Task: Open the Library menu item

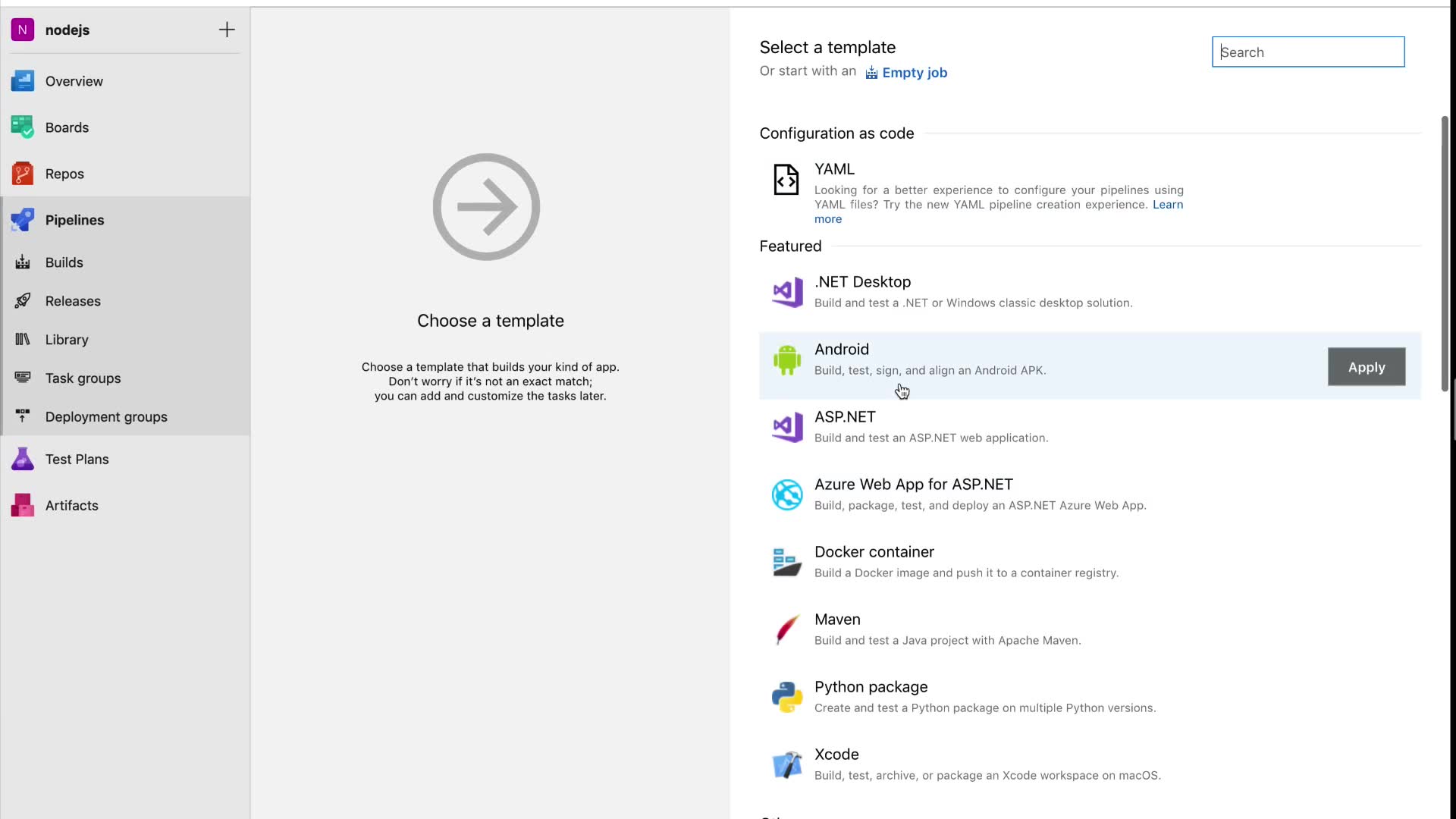Action: (67, 340)
